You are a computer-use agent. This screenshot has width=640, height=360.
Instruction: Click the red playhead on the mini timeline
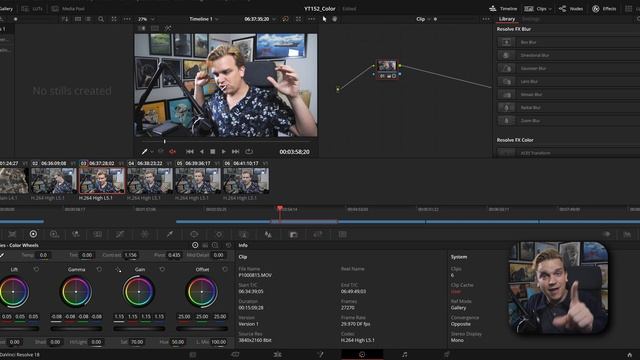click(x=280, y=209)
